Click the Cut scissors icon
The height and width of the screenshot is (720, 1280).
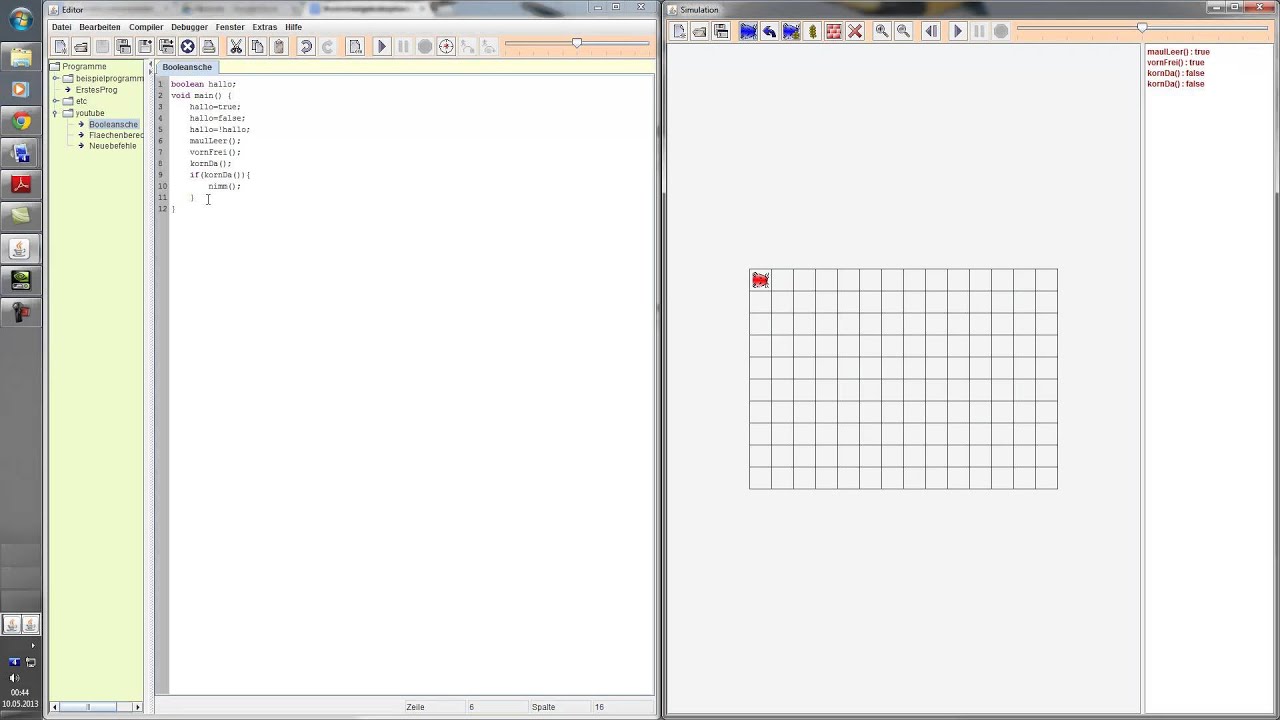click(x=236, y=46)
